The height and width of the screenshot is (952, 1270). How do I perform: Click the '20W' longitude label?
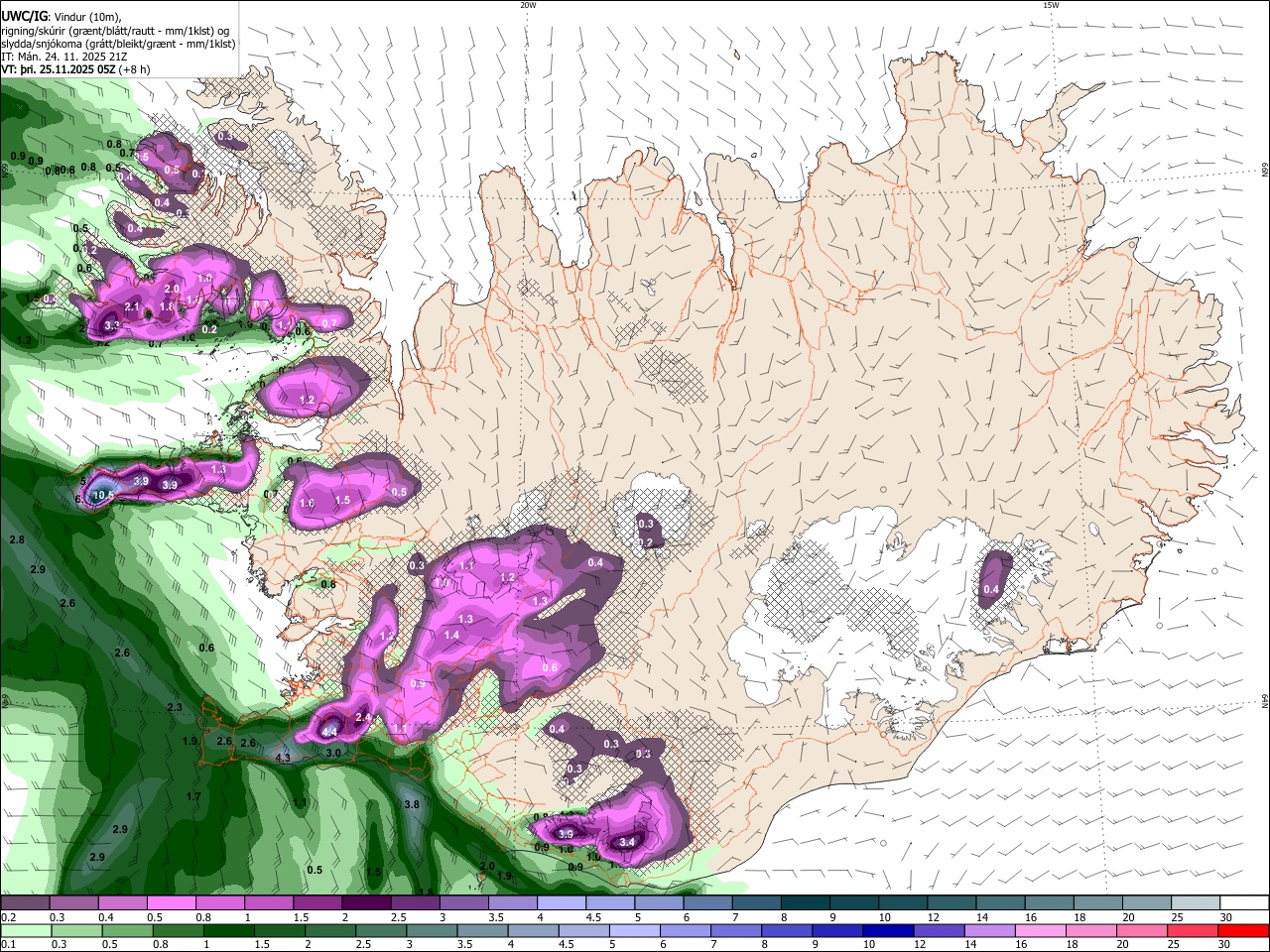[527, 5]
